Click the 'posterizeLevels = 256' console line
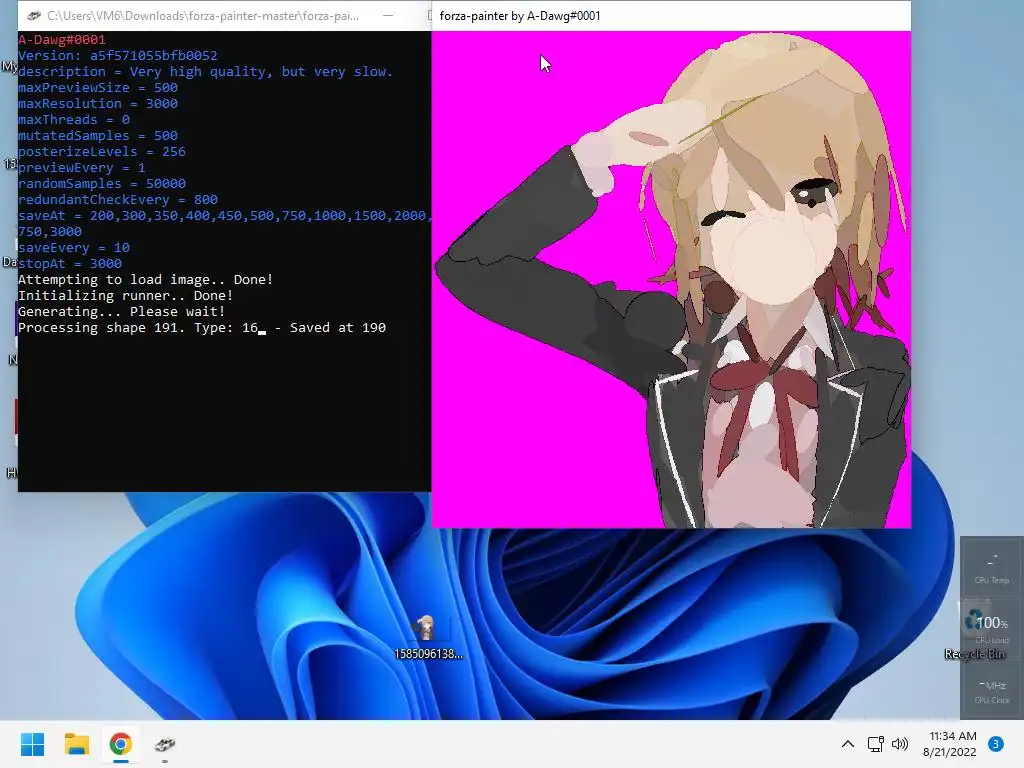 tap(102, 152)
